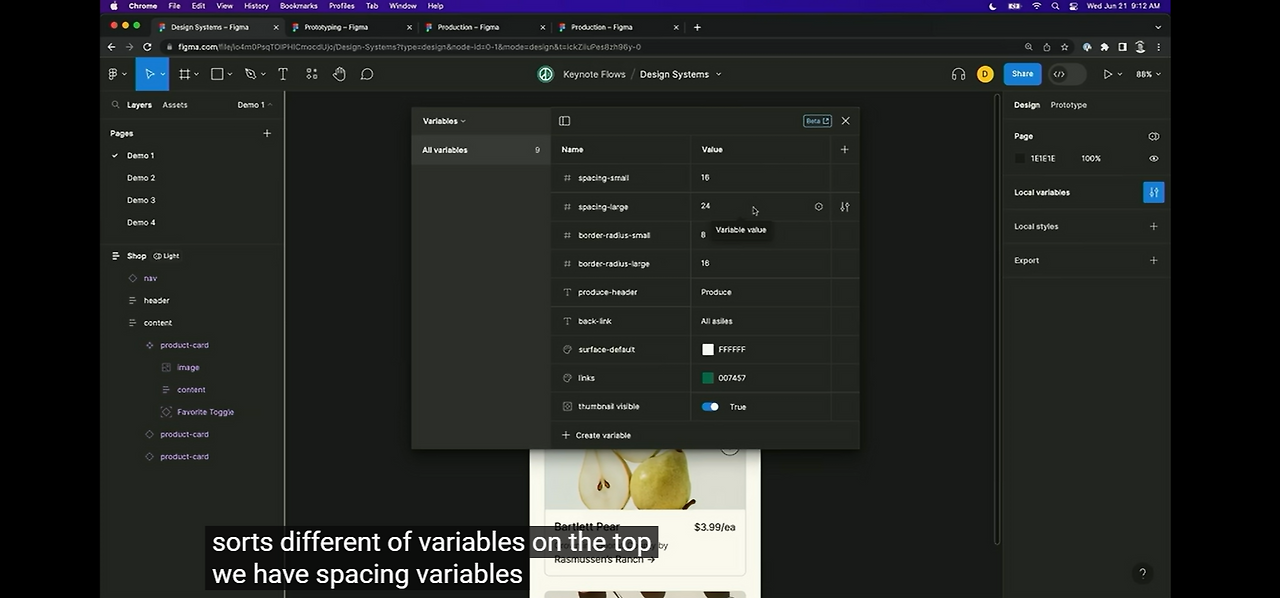This screenshot has width=1280, height=598.
Task: Add an export setting
Action: tap(1153, 260)
